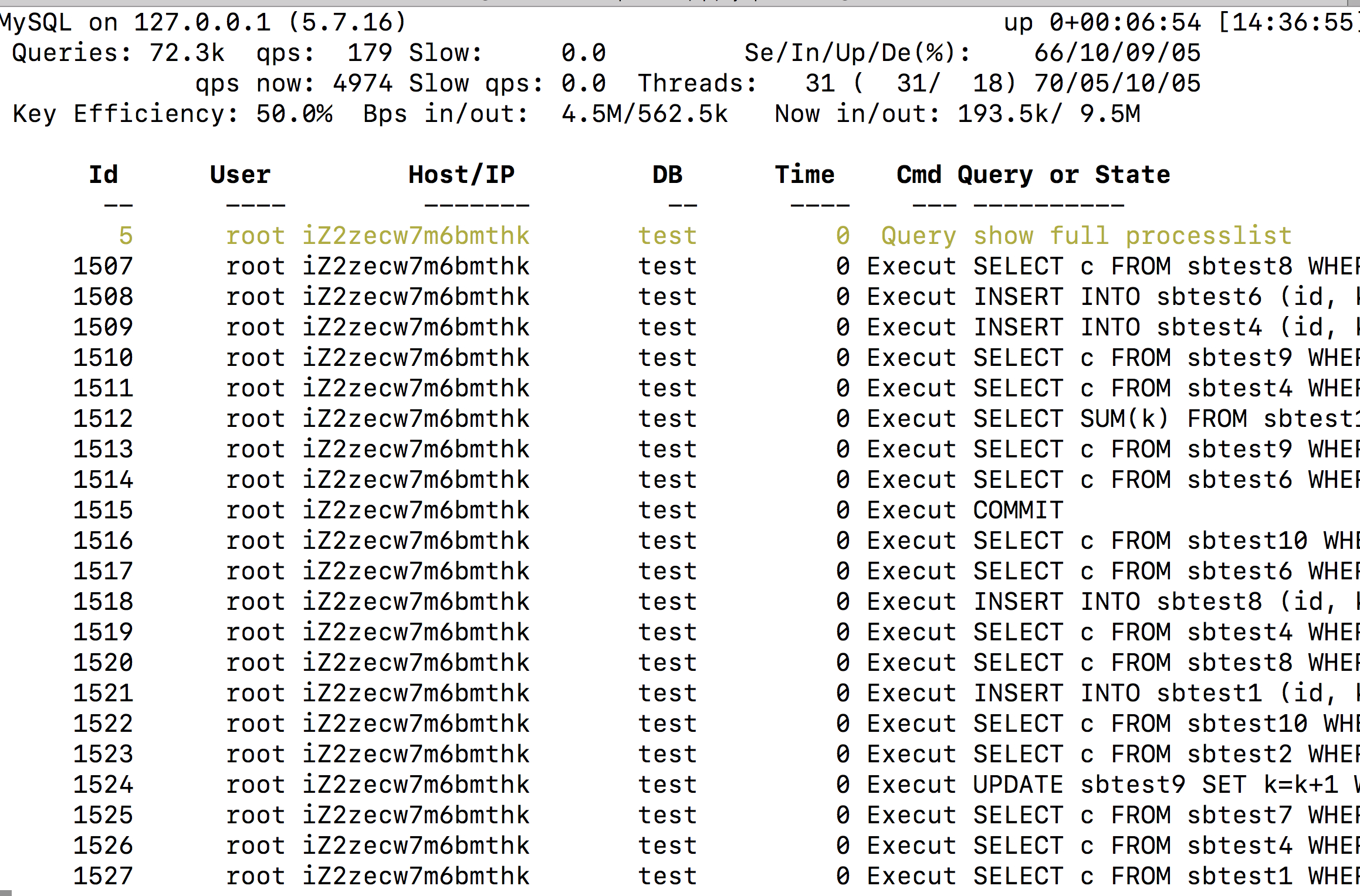
Task: Click process Id 1520
Action: [x=103, y=663]
